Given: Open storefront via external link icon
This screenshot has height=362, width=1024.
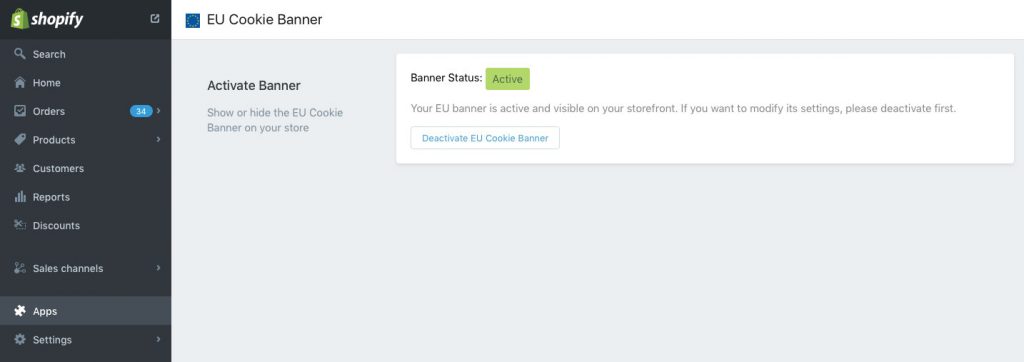Looking at the screenshot, I should point(155,19).
